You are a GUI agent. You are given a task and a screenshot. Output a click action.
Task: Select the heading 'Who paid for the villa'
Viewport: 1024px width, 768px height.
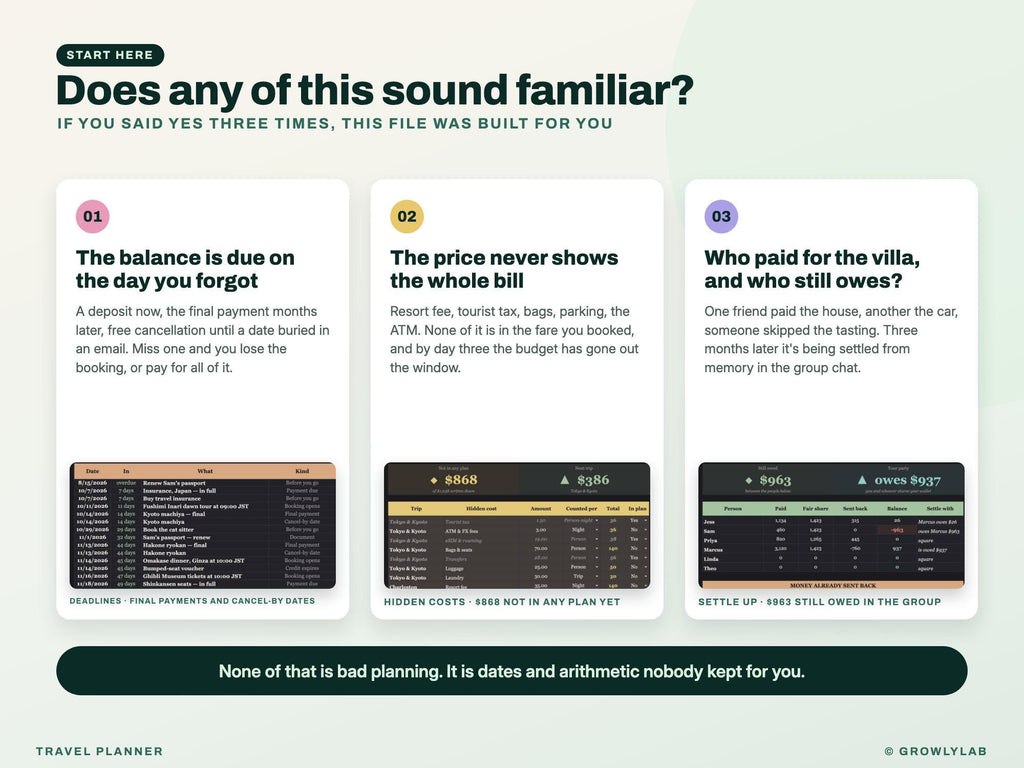tap(812, 257)
